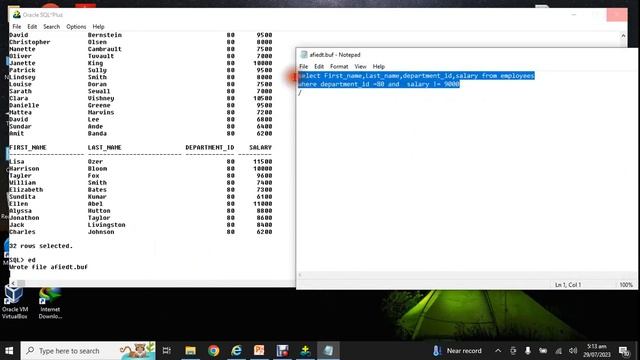The height and width of the screenshot is (360, 640).
Task: Open File Explorer from taskbar
Action: (x=190, y=351)
